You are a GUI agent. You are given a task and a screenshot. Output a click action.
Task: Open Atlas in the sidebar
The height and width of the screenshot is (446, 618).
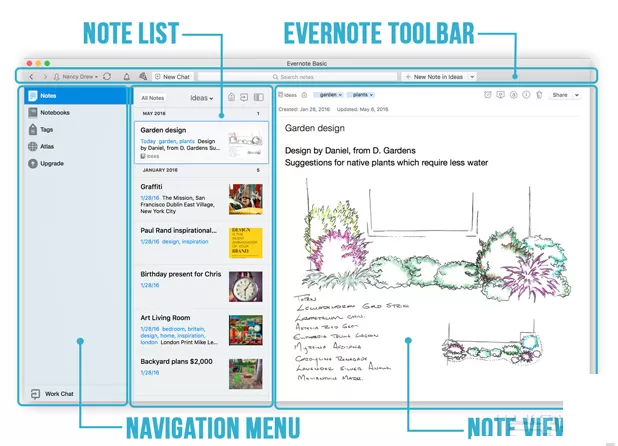[76, 147]
